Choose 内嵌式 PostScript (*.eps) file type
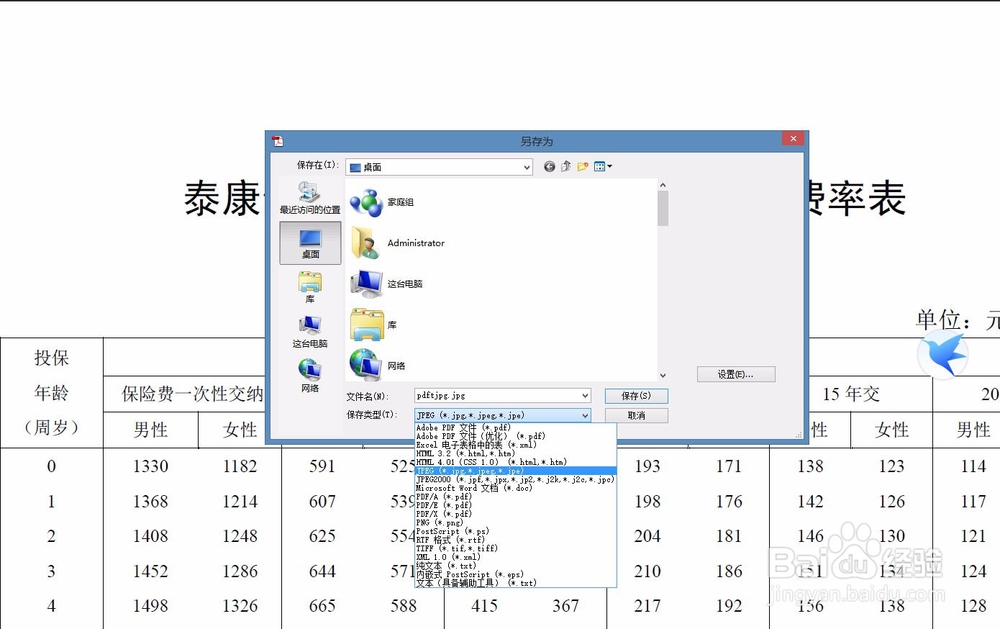 pyautogui.click(x=515, y=574)
